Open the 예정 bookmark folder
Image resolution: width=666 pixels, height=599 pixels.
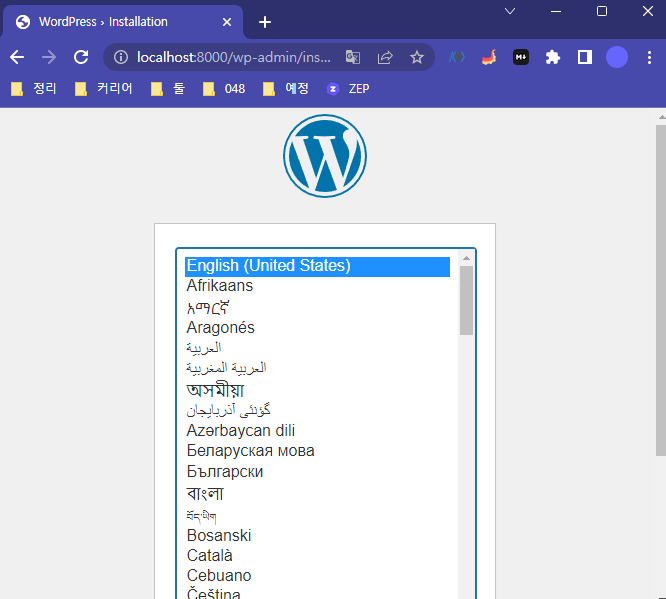(x=285, y=88)
